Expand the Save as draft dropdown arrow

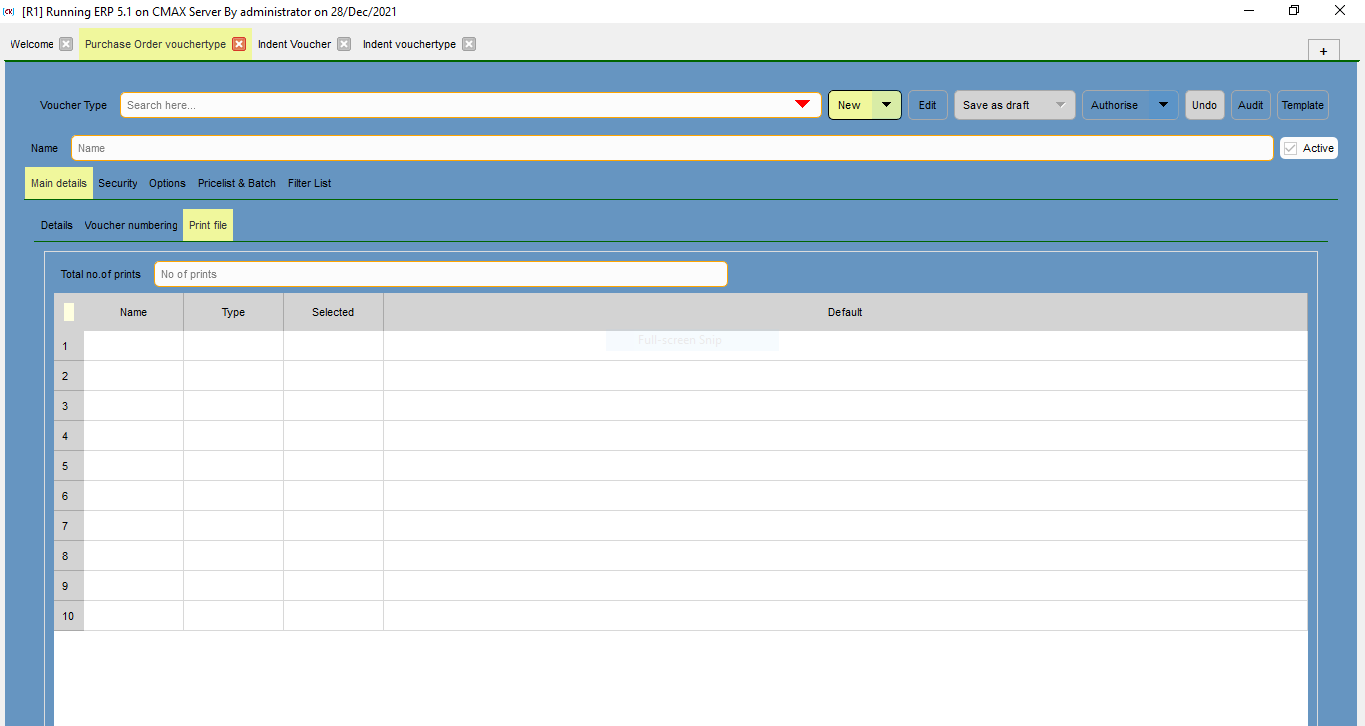tap(1061, 105)
